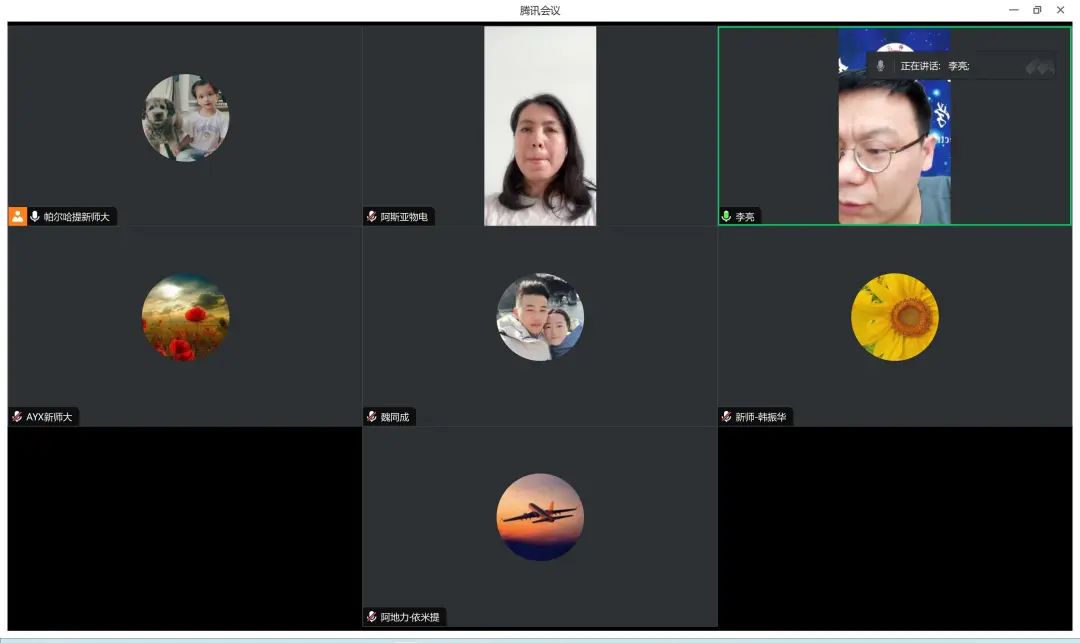This screenshot has width=1080, height=643.
Task: Select the sunflower avatar of 新师-韩振华
Action: click(895, 317)
